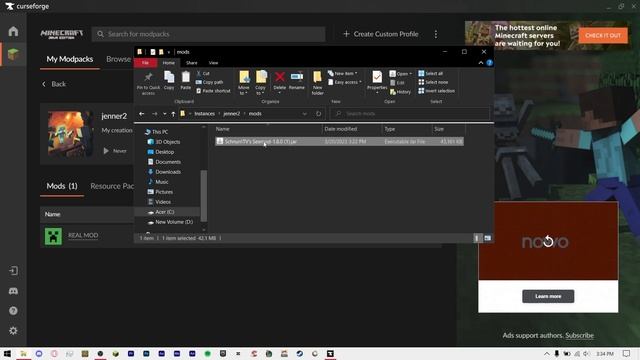Open the Copy to dropdown
640x360 pixels.
click(260, 83)
